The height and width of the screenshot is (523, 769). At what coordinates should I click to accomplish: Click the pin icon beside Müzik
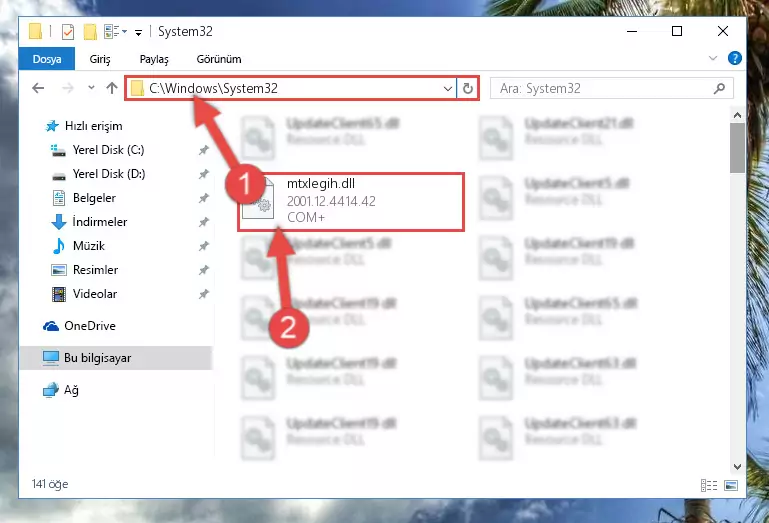tap(204, 246)
